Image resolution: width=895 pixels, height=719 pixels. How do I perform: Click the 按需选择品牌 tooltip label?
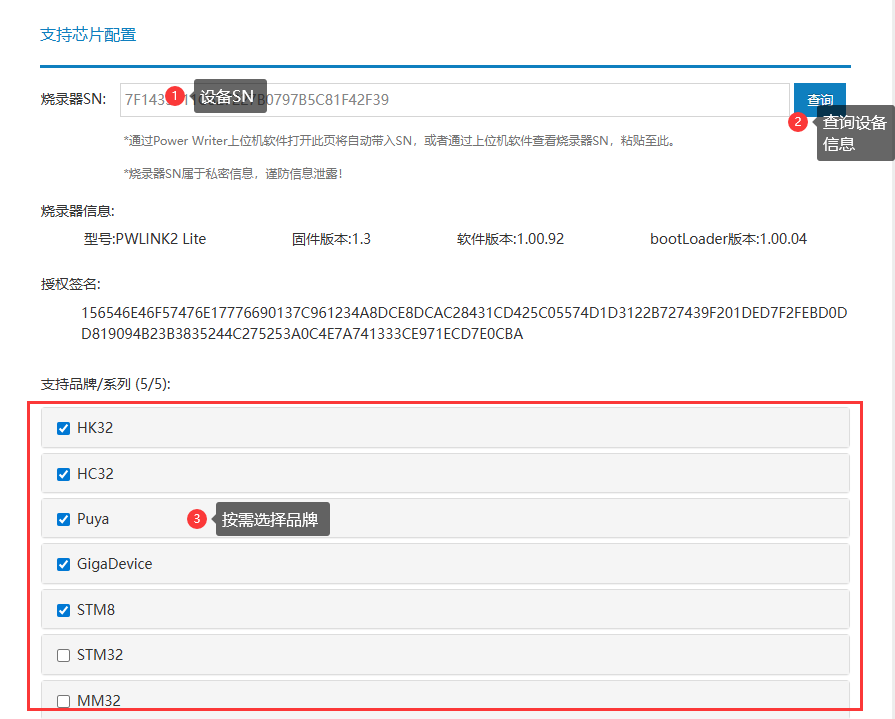(x=273, y=520)
